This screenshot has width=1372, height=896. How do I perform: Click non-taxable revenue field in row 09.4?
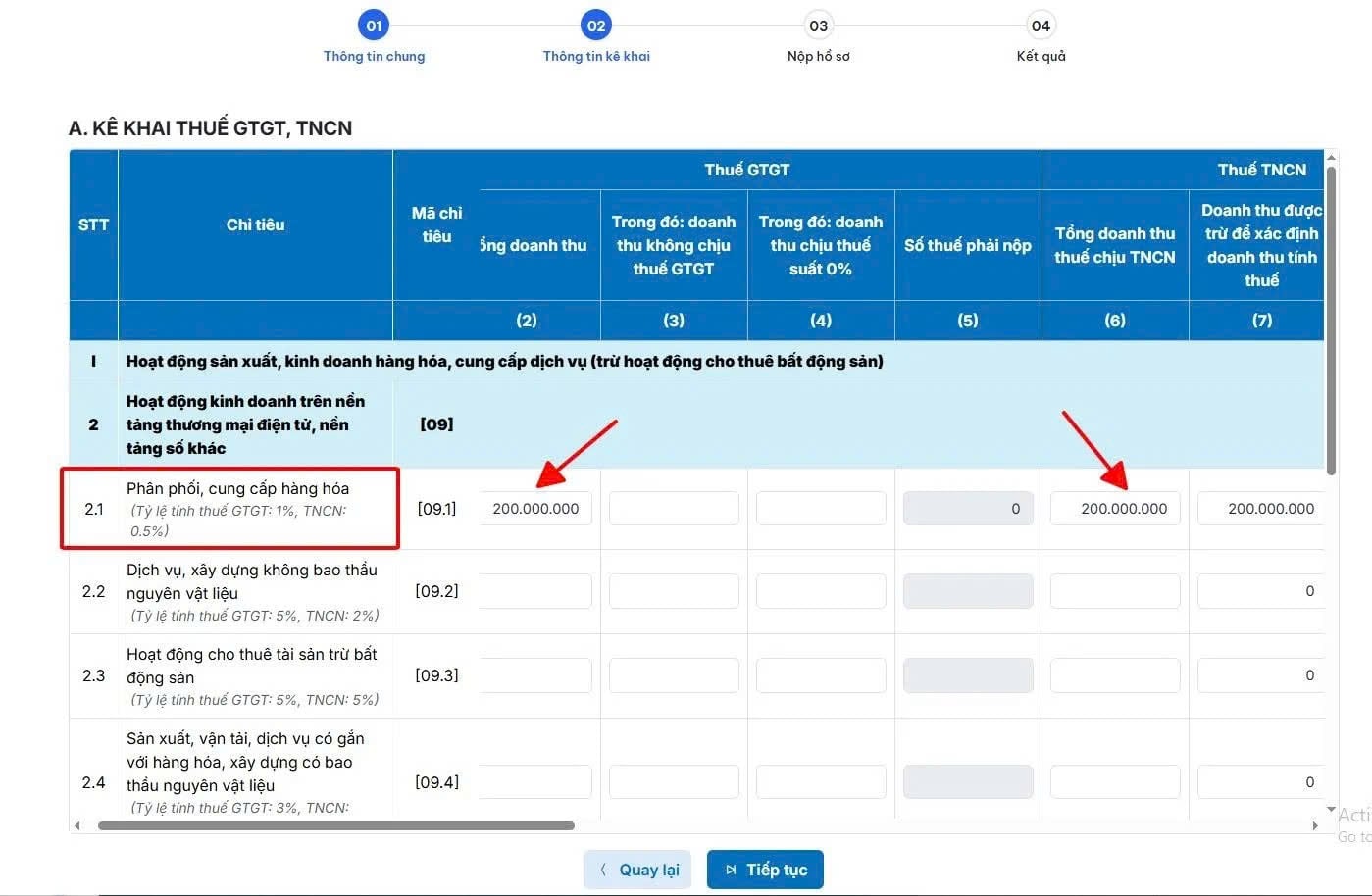674,782
